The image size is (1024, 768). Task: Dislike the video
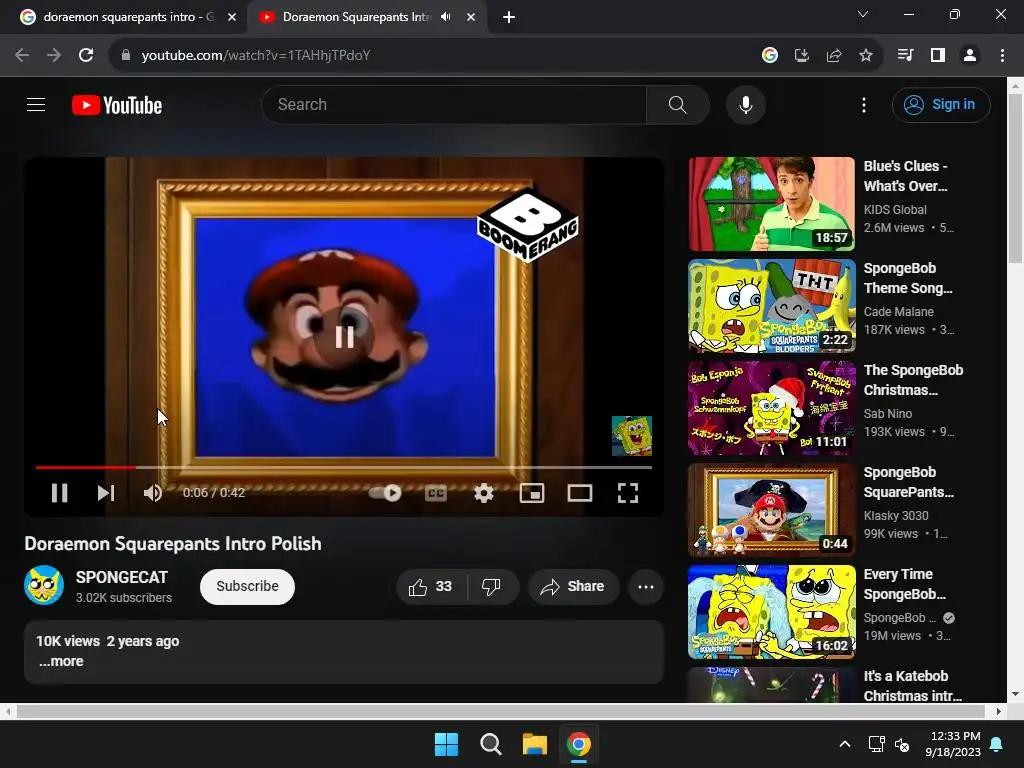tap(492, 586)
